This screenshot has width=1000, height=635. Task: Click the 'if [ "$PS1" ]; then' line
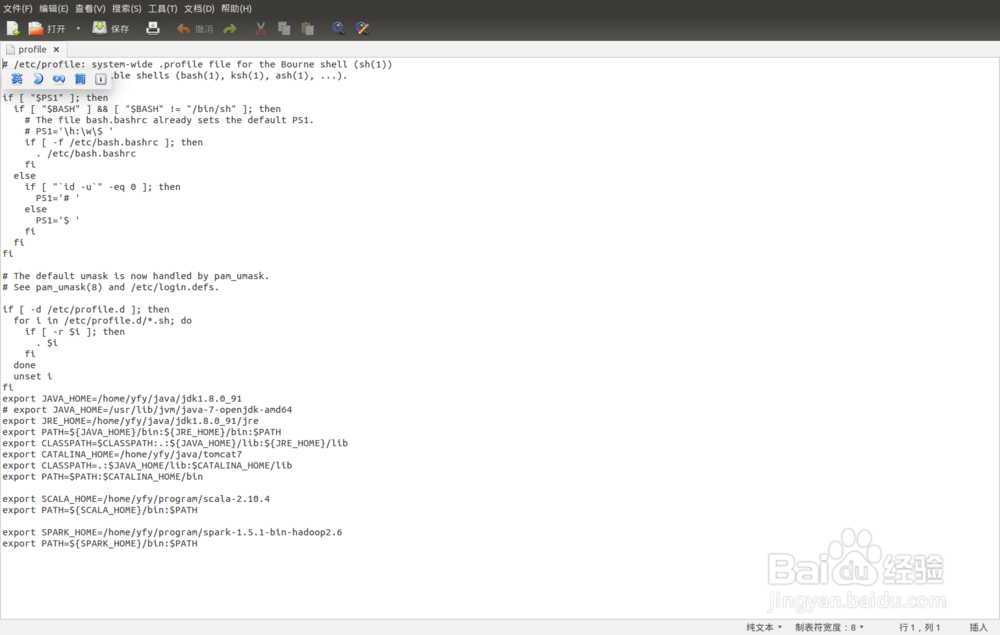55,98
